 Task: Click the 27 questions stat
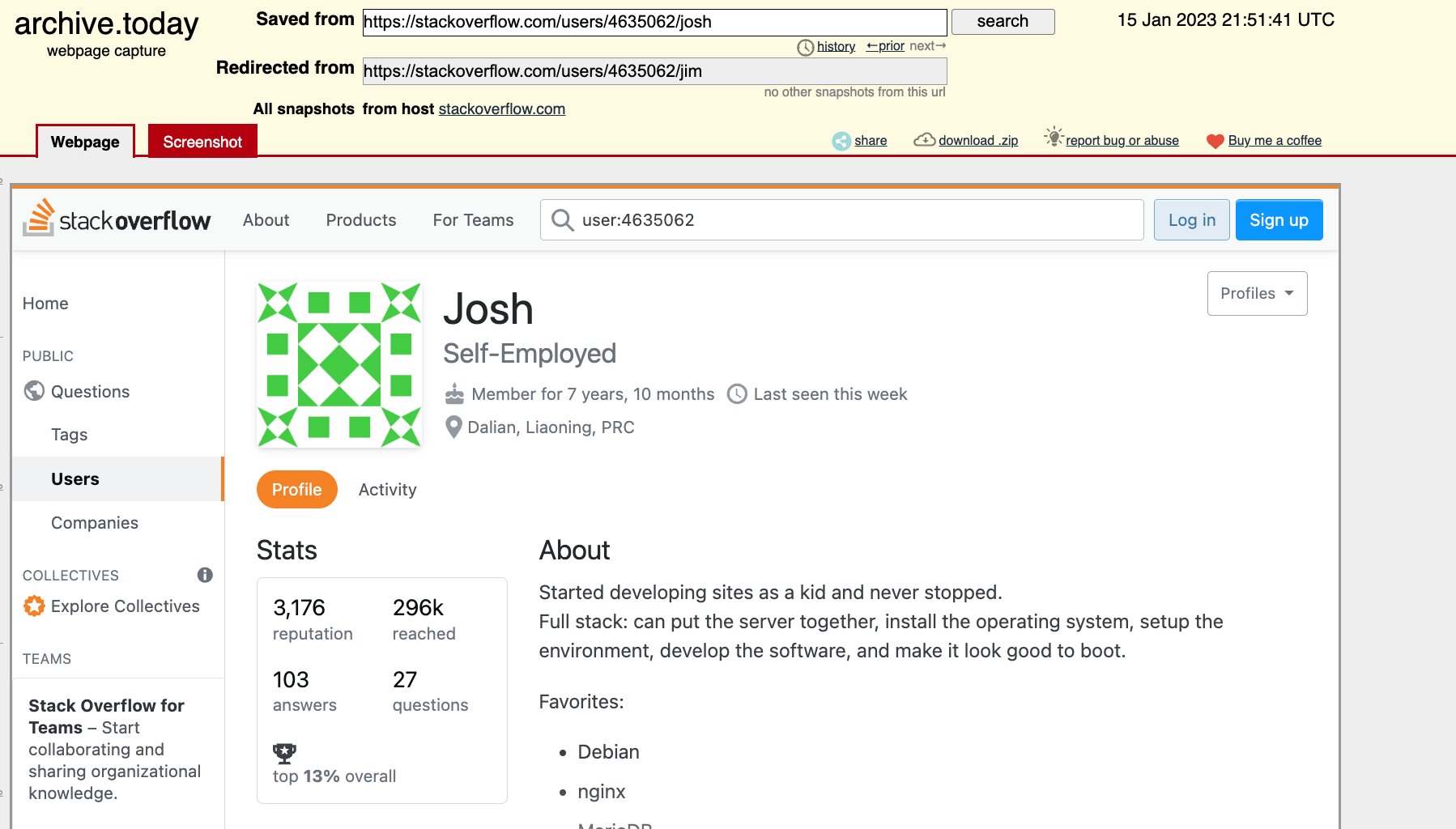point(431,691)
